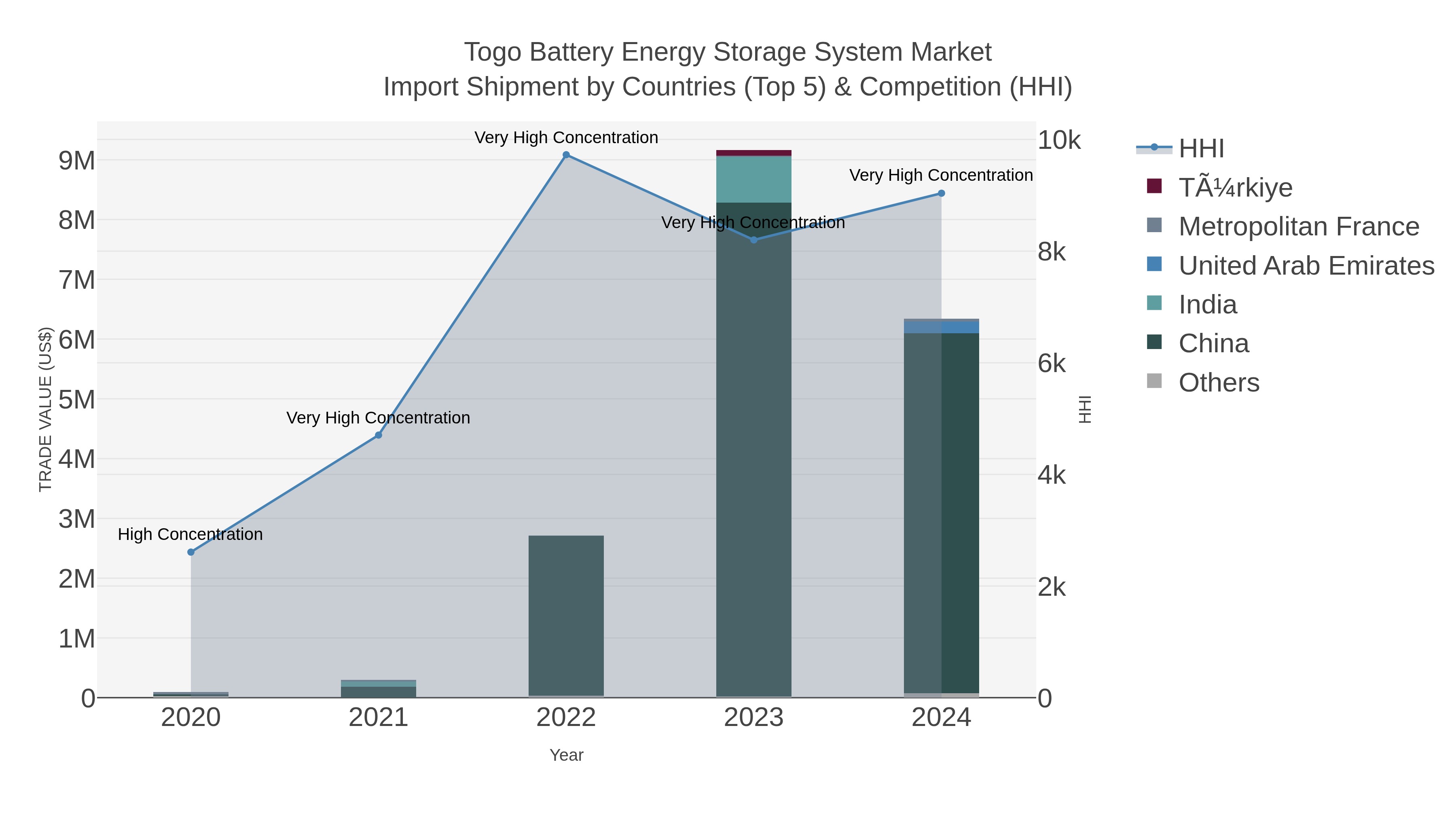Image resolution: width=1456 pixels, height=819 pixels.
Task: Click the 'Year' x-axis title
Action: pos(566,755)
